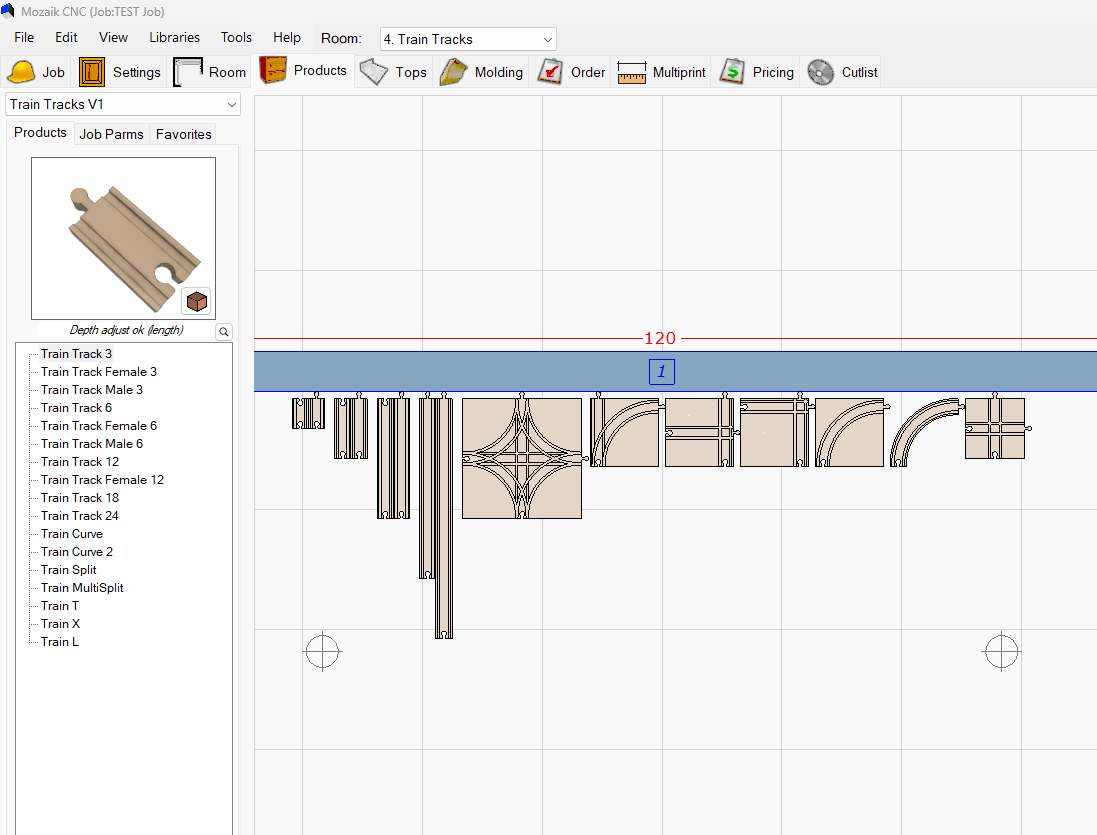Switch to the Favorites tab

[183, 134]
